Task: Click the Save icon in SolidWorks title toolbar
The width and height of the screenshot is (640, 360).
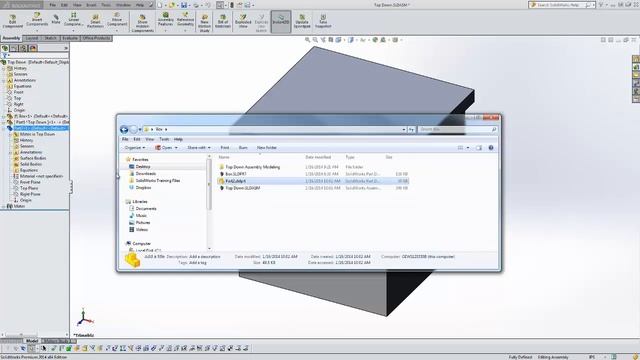Action: 184,5
